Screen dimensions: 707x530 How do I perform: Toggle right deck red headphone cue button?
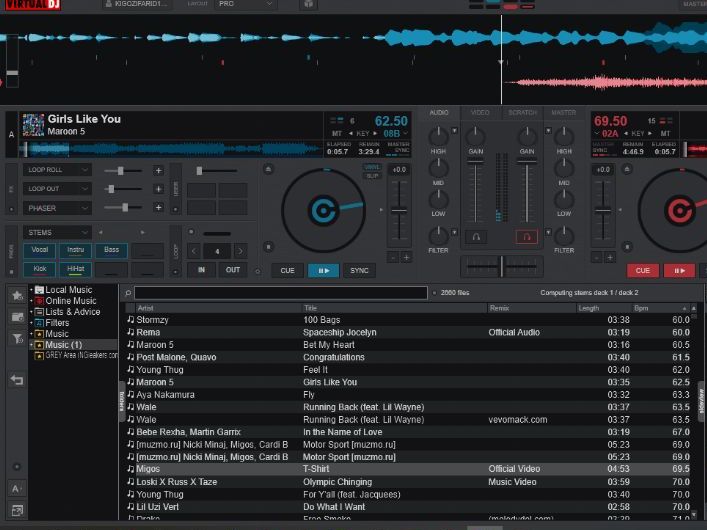coord(526,237)
